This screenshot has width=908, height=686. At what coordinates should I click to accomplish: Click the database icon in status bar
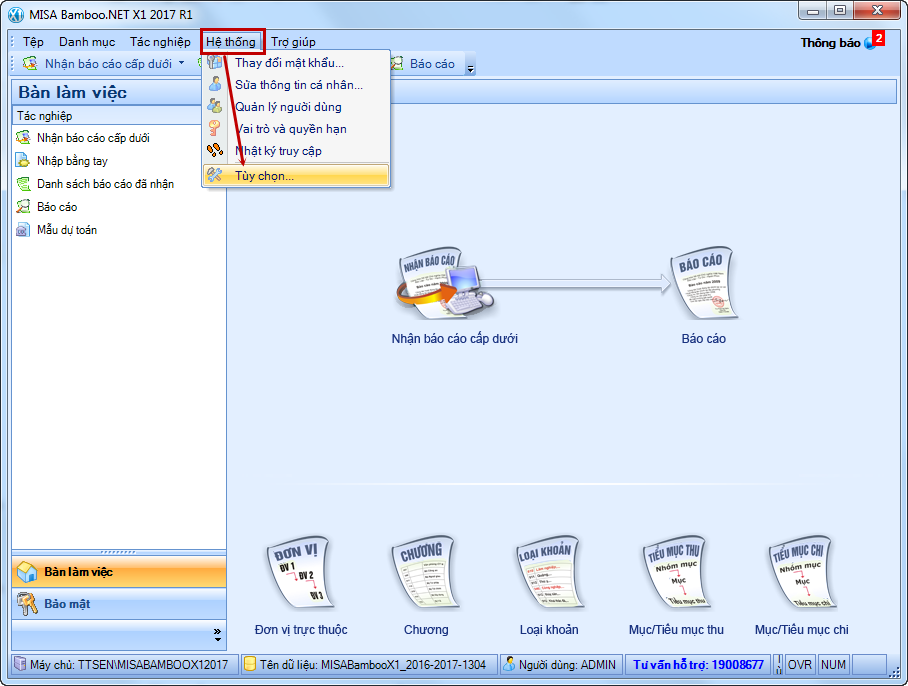click(250, 664)
